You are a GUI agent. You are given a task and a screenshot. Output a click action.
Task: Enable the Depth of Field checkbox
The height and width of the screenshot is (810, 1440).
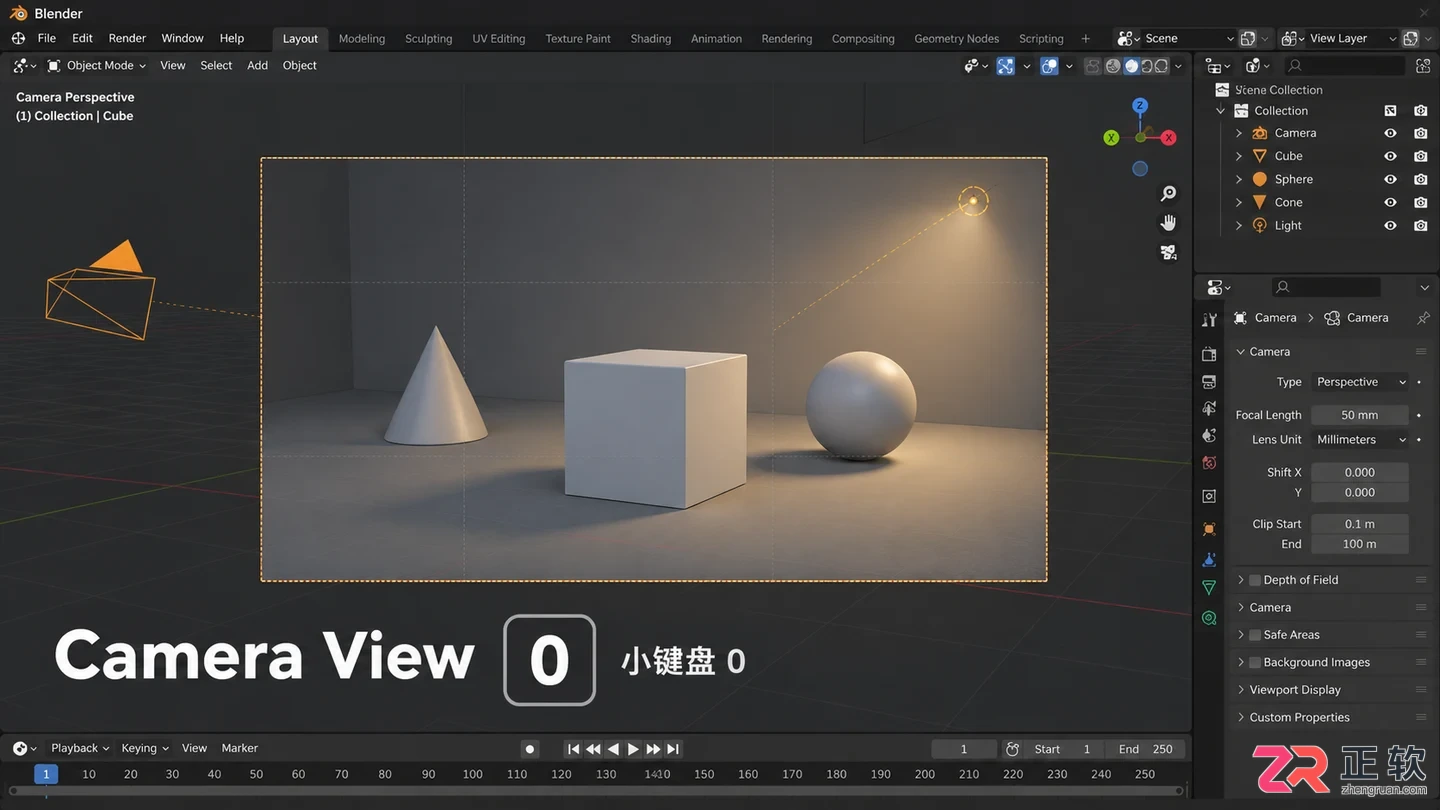point(1255,580)
